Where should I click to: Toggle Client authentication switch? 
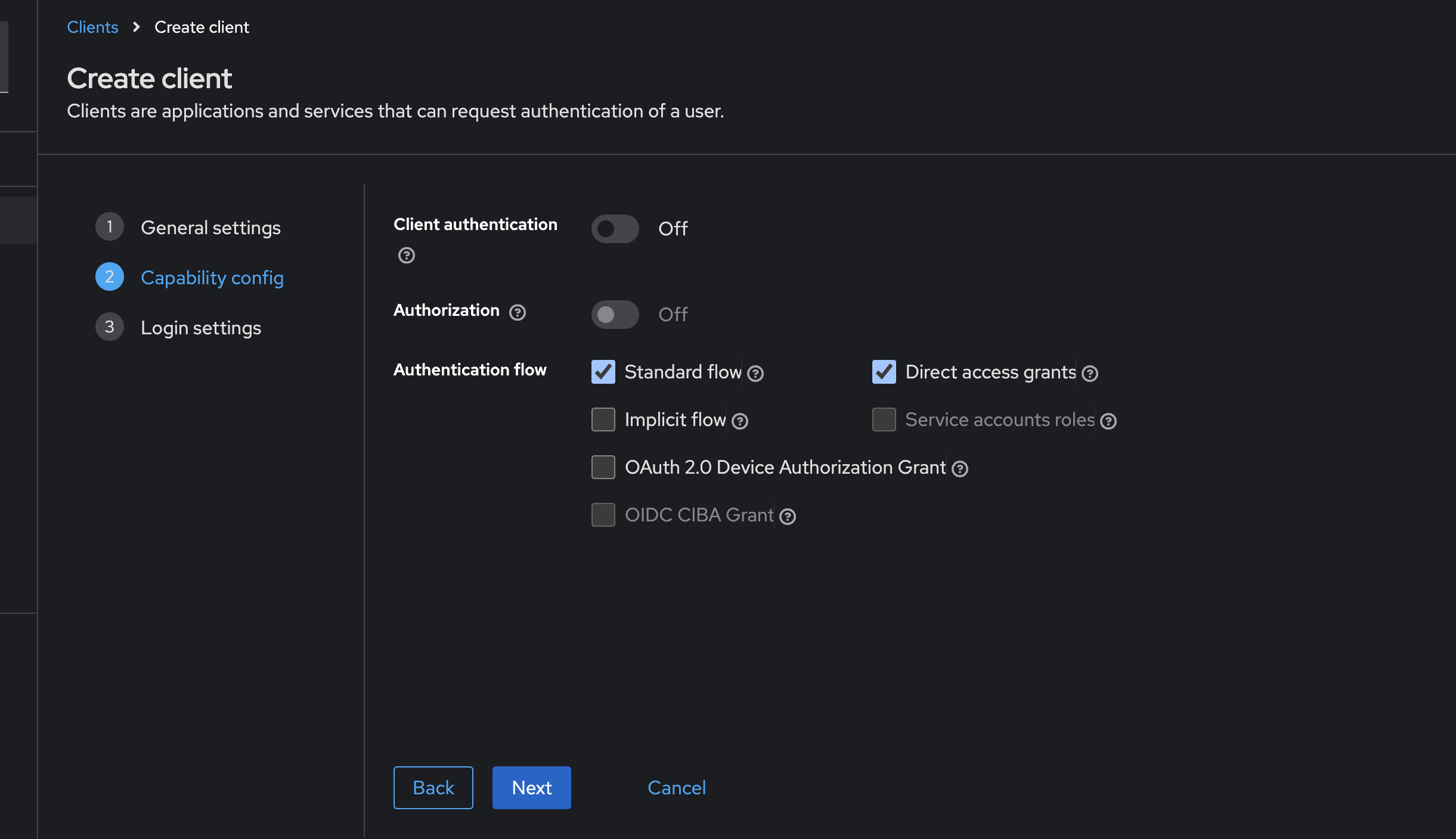(615, 229)
